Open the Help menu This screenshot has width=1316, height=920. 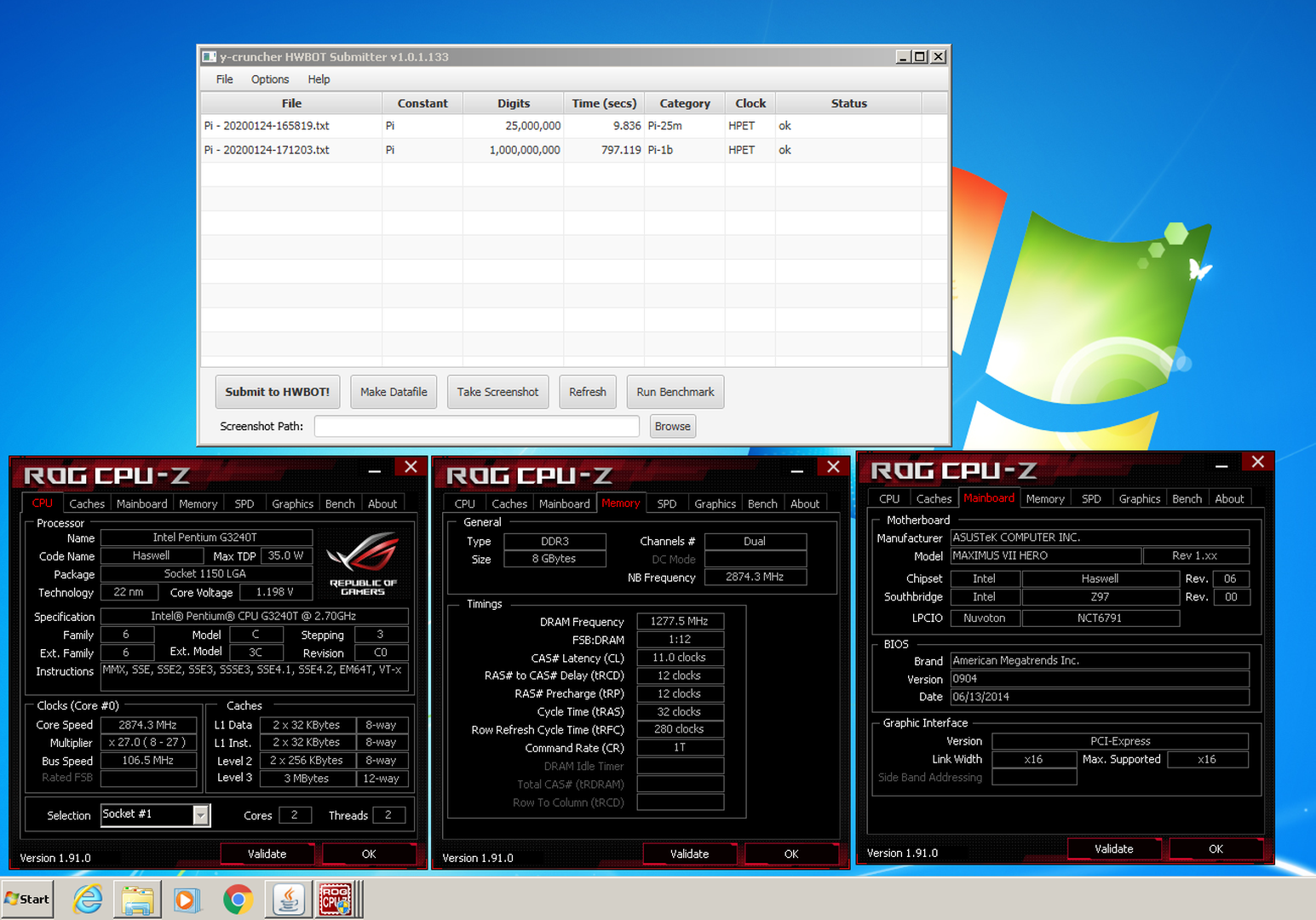(319, 79)
